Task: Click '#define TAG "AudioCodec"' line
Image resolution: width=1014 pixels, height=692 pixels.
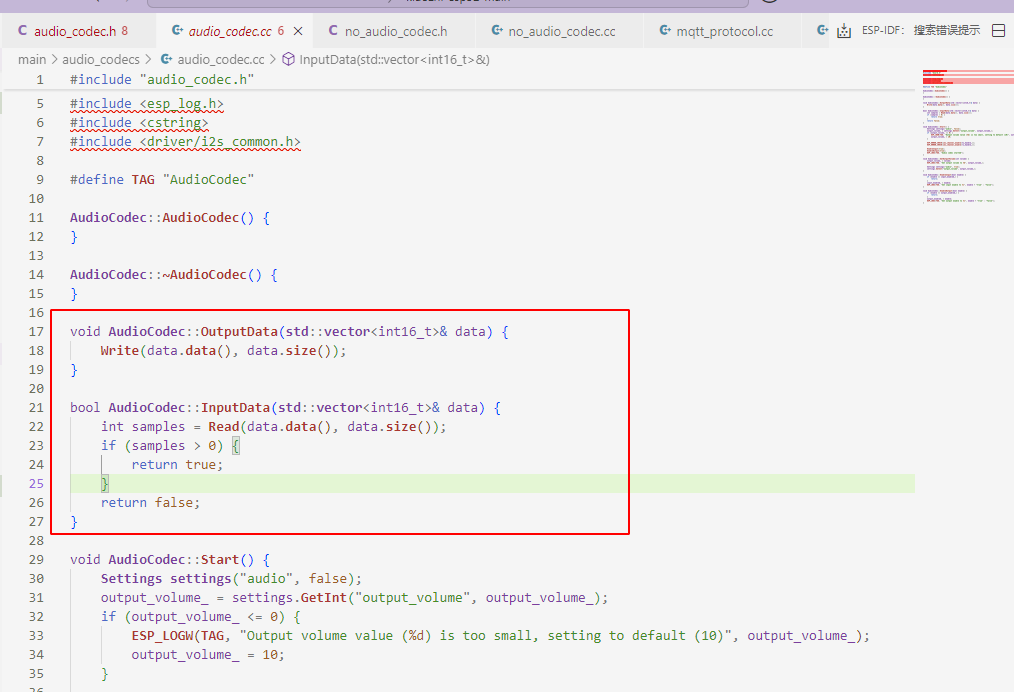Action: 162,180
